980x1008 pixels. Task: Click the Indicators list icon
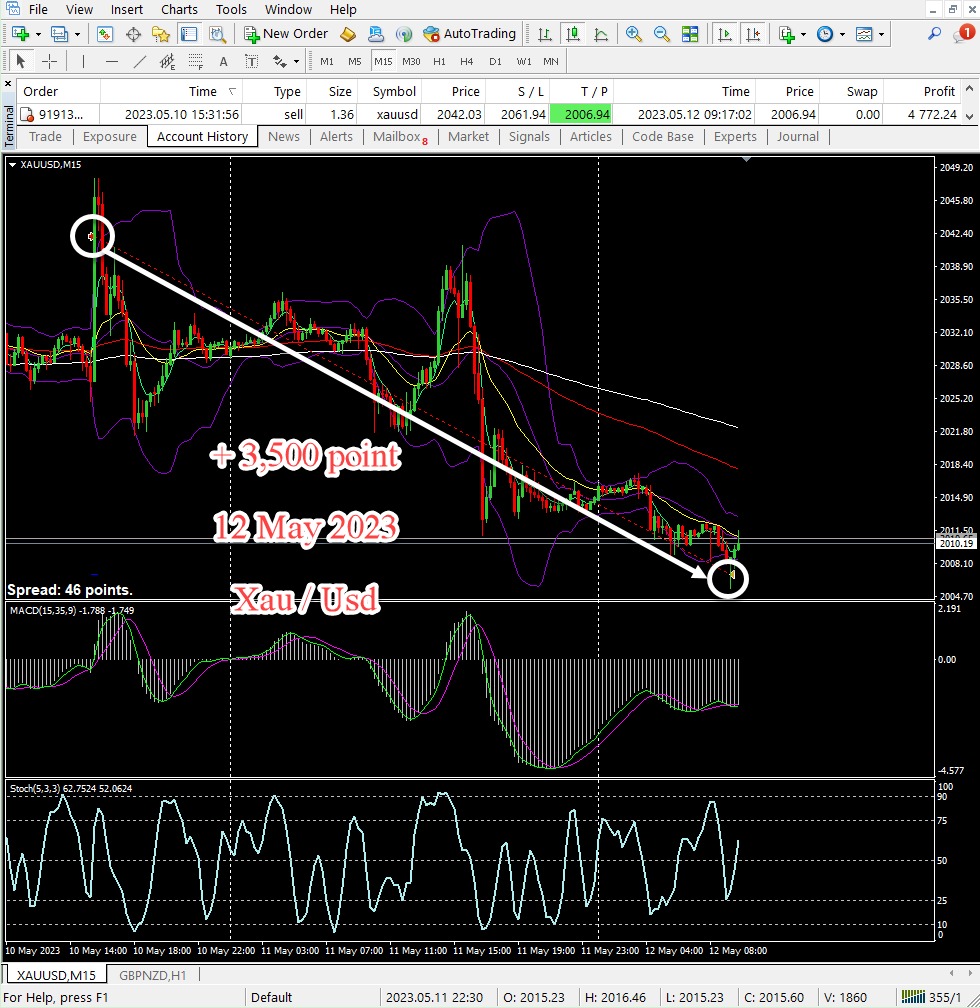coord(786,34)
